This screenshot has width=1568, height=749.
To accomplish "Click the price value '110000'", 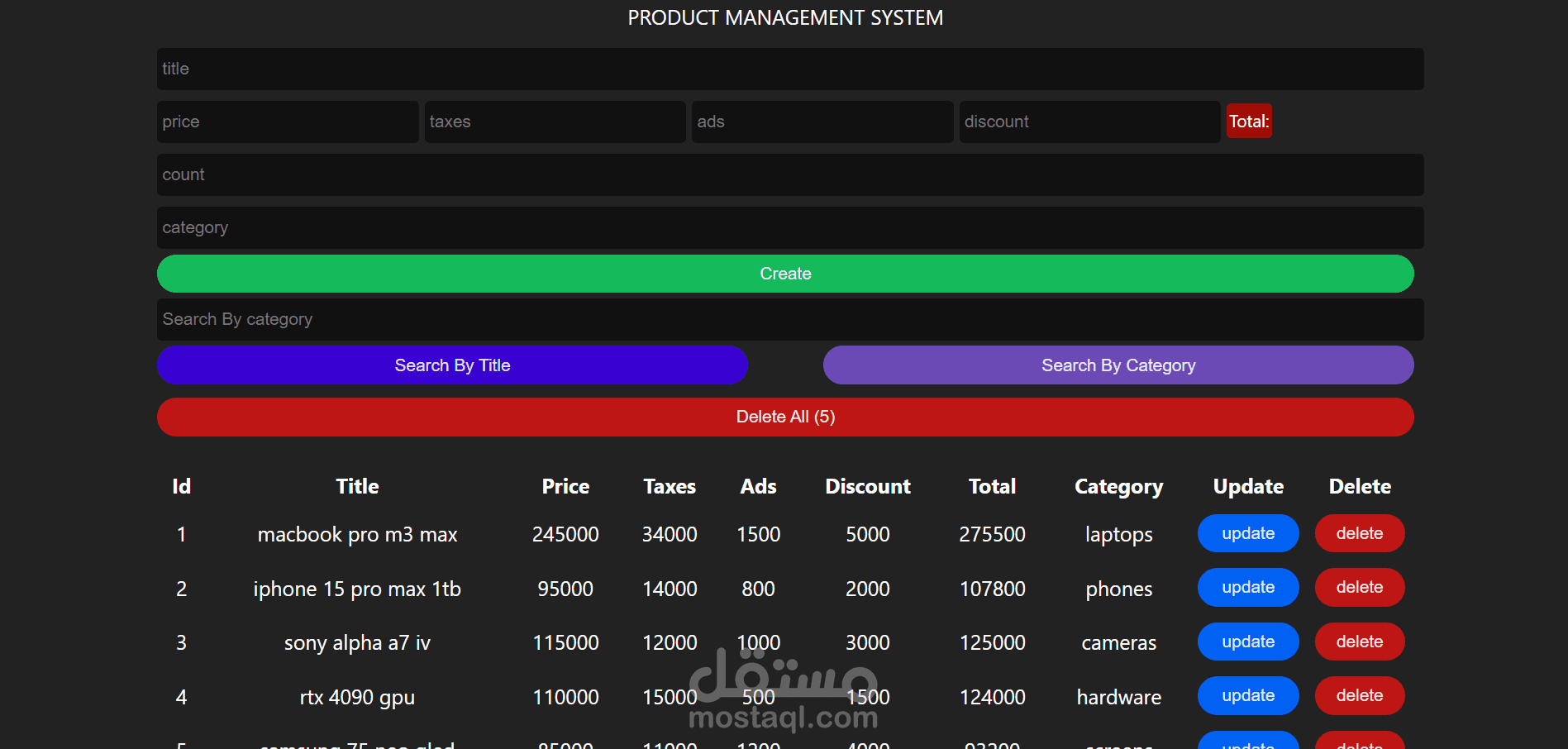I will 565,697.
